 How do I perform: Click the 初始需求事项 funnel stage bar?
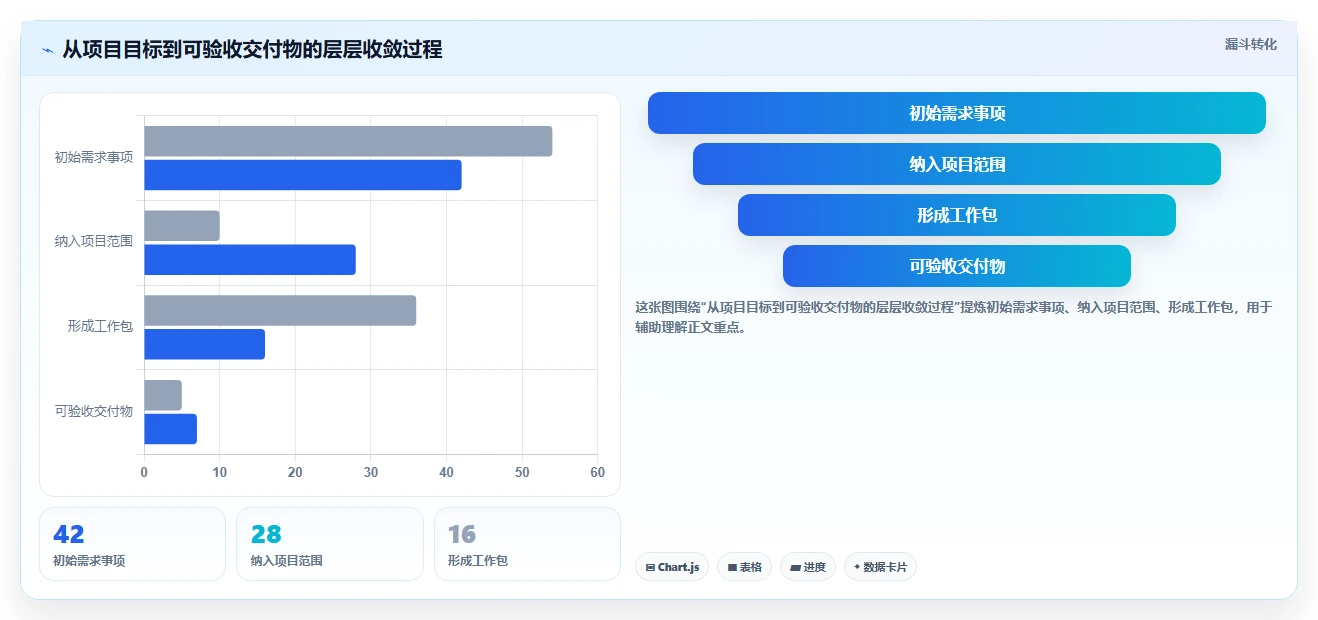click(957, 113)
